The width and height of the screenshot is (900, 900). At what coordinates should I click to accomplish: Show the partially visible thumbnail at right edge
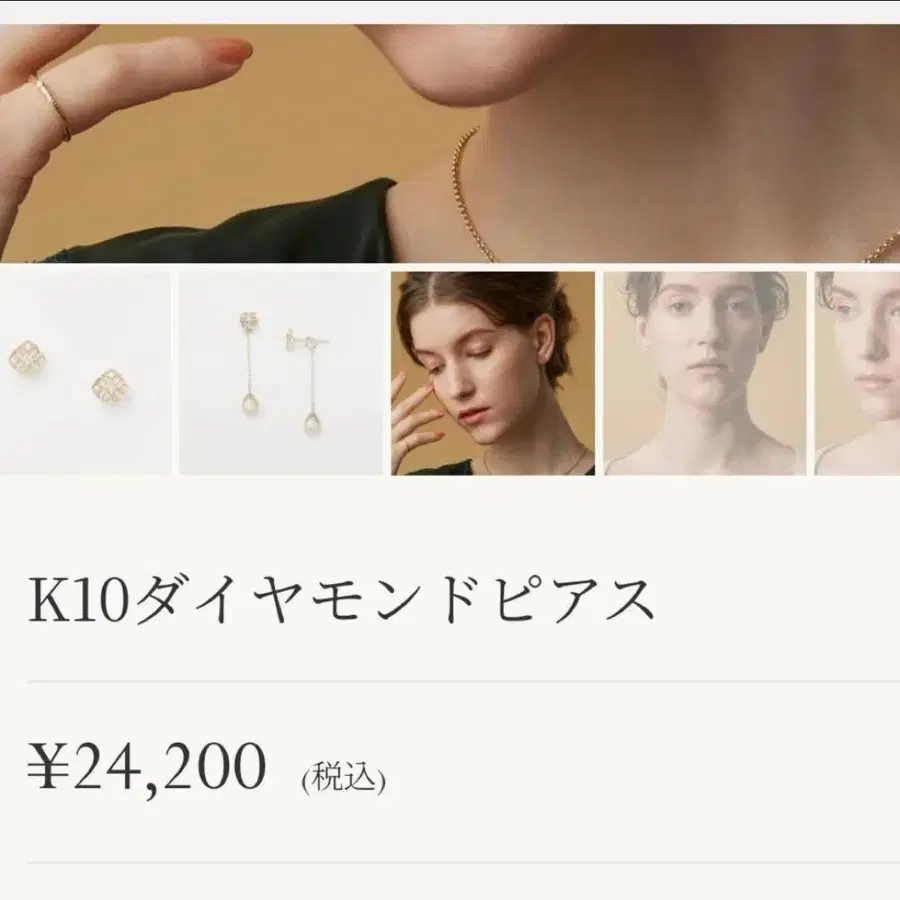pos(858,373)
